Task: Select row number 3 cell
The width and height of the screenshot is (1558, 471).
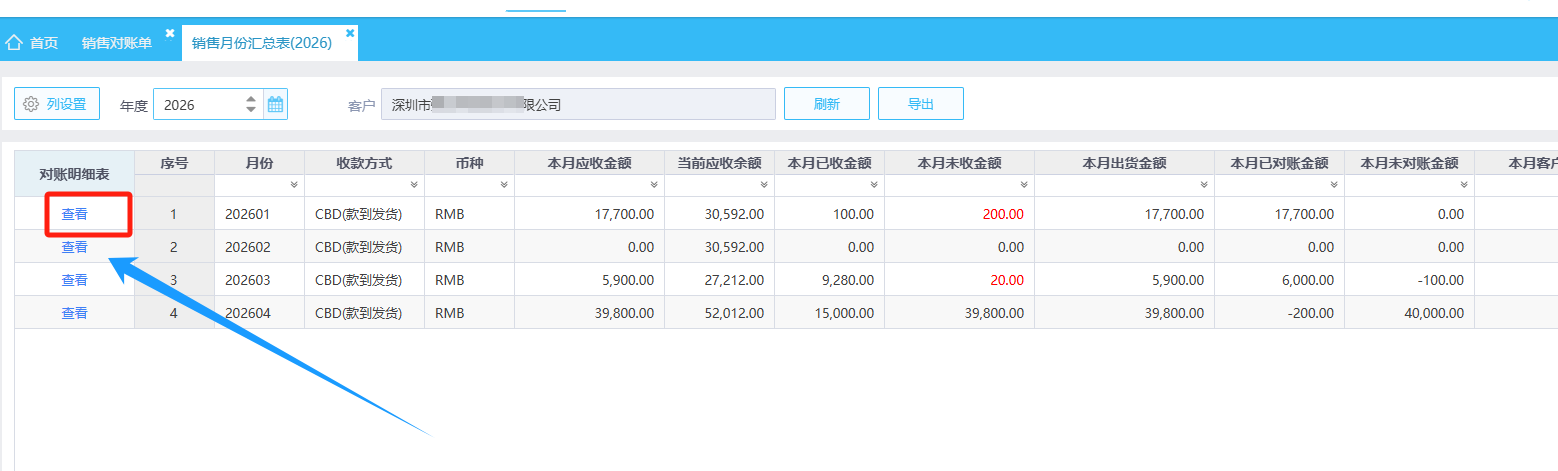Action: (174, 280)
